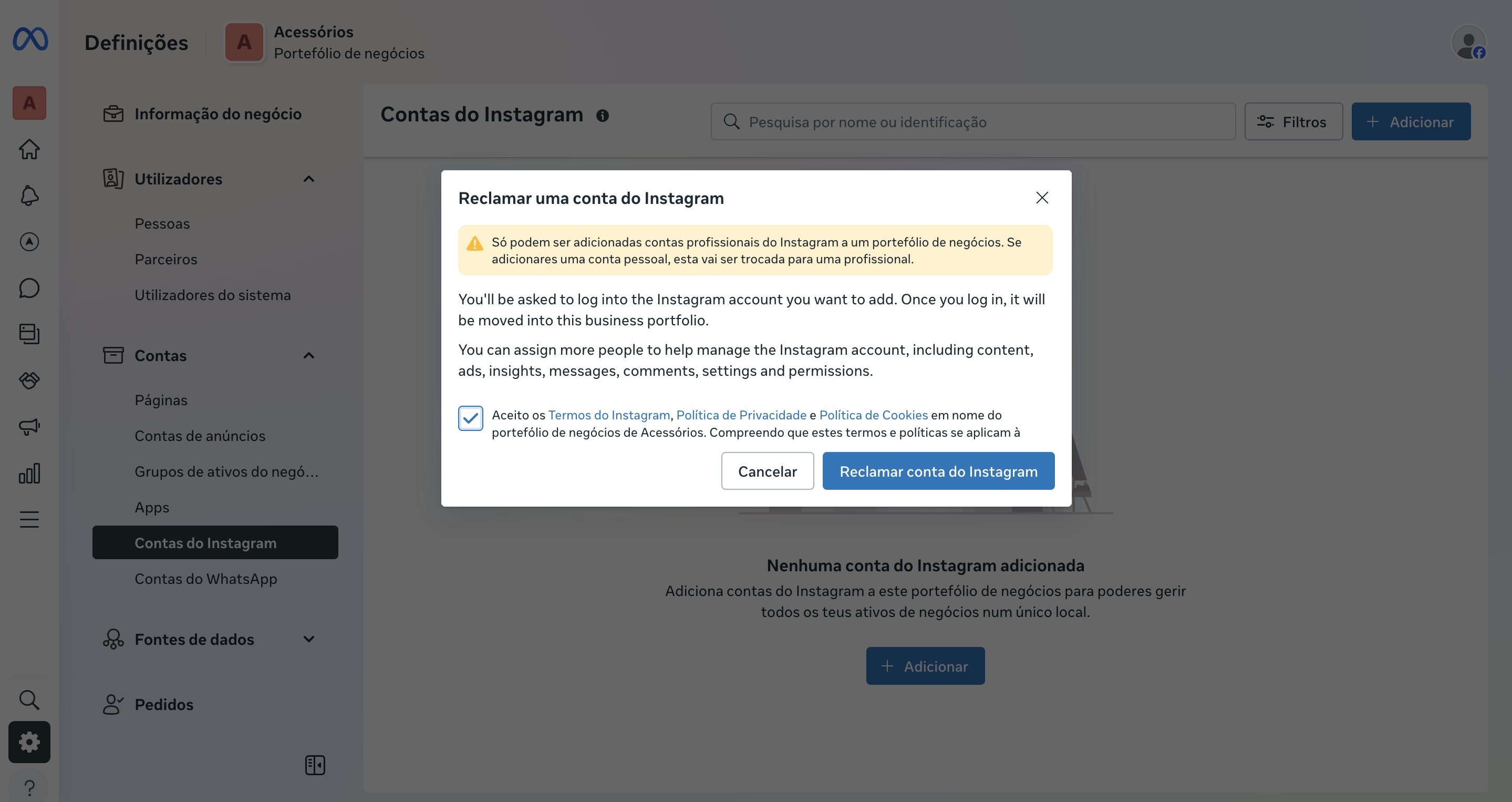Click the info icon beside Contas do Instagram
Viewport: 1512px width, 802px height.
pyautogui.click(x=602, y=116)
